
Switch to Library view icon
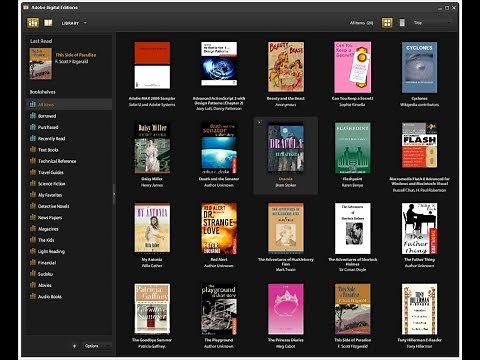33,23
